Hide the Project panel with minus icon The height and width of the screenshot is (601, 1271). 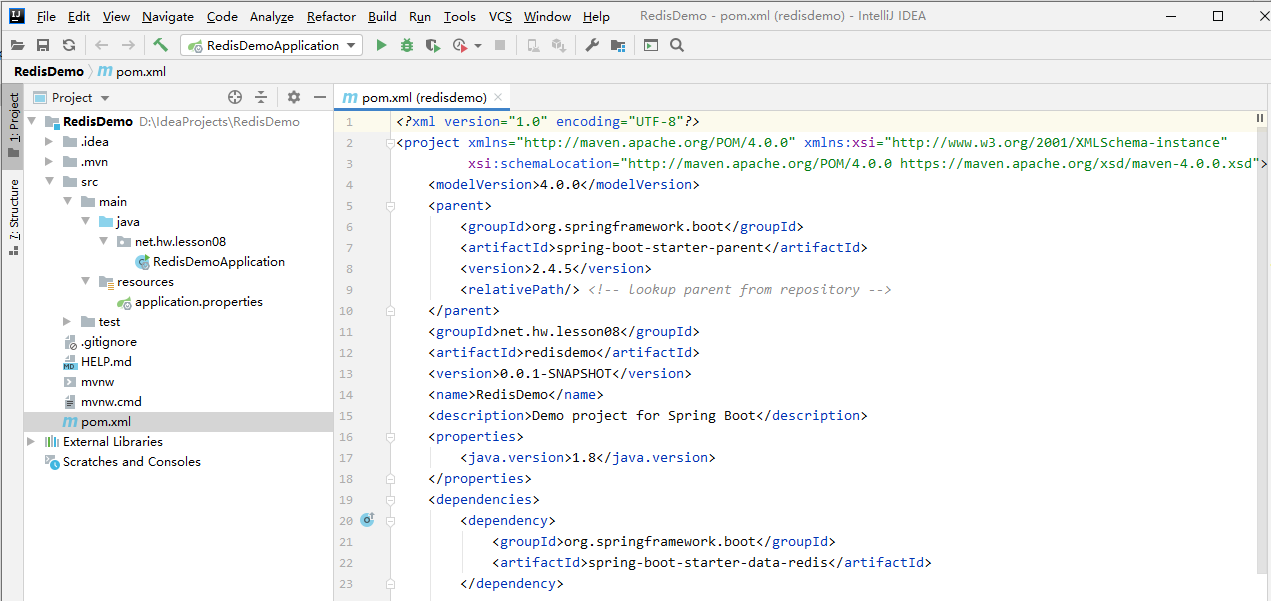(x=320, y=97)
